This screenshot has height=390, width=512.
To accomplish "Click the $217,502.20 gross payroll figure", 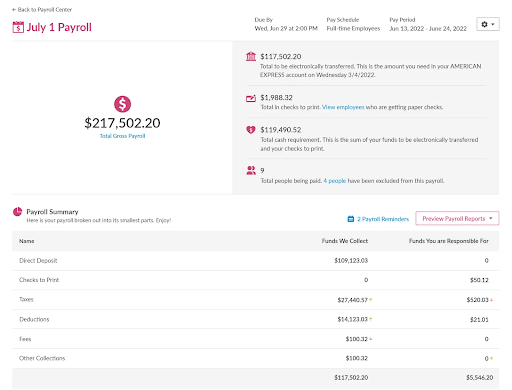I will coord(122,123).
